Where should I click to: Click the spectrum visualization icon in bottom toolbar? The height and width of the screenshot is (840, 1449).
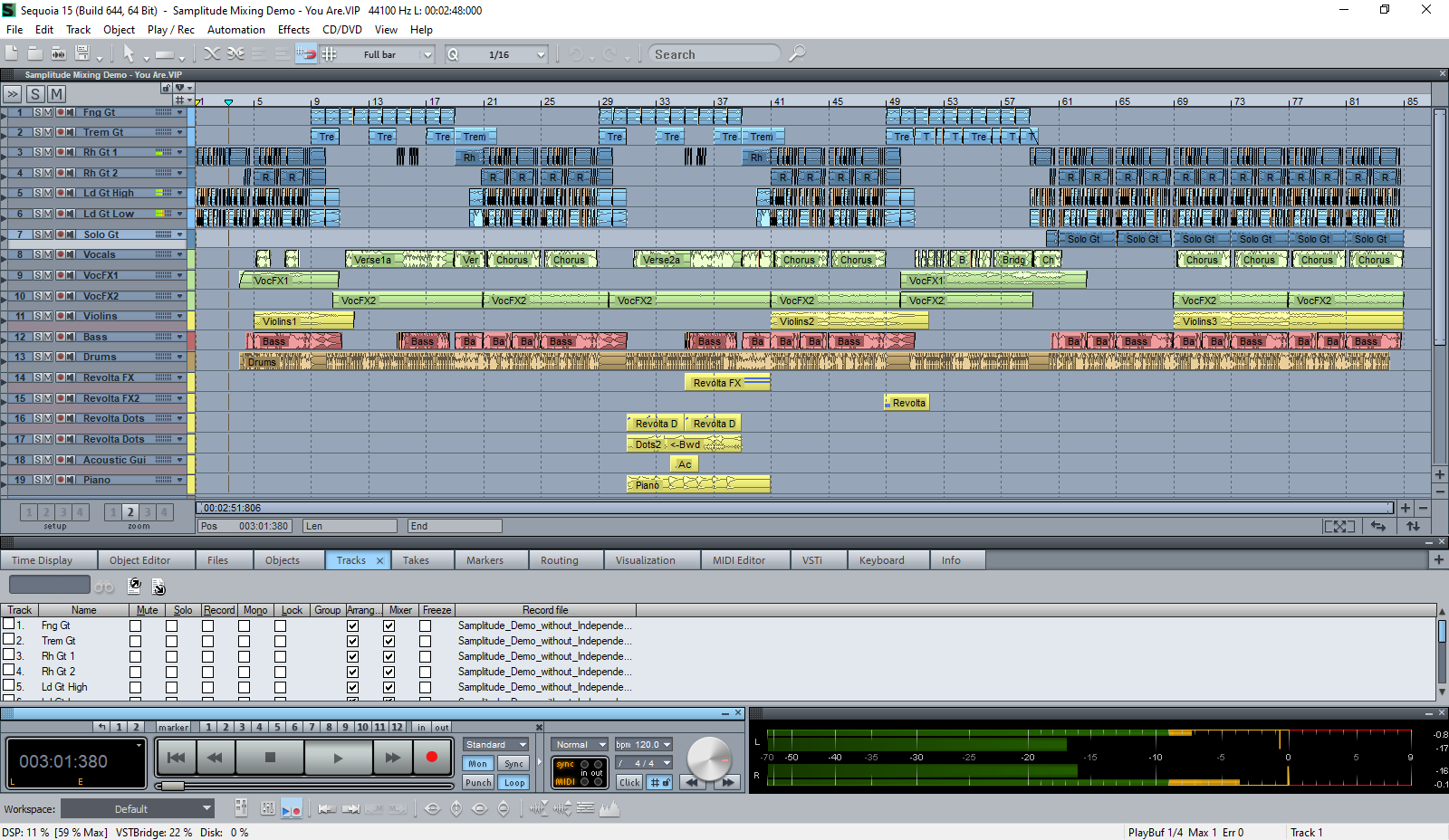[x=609, y=809]
